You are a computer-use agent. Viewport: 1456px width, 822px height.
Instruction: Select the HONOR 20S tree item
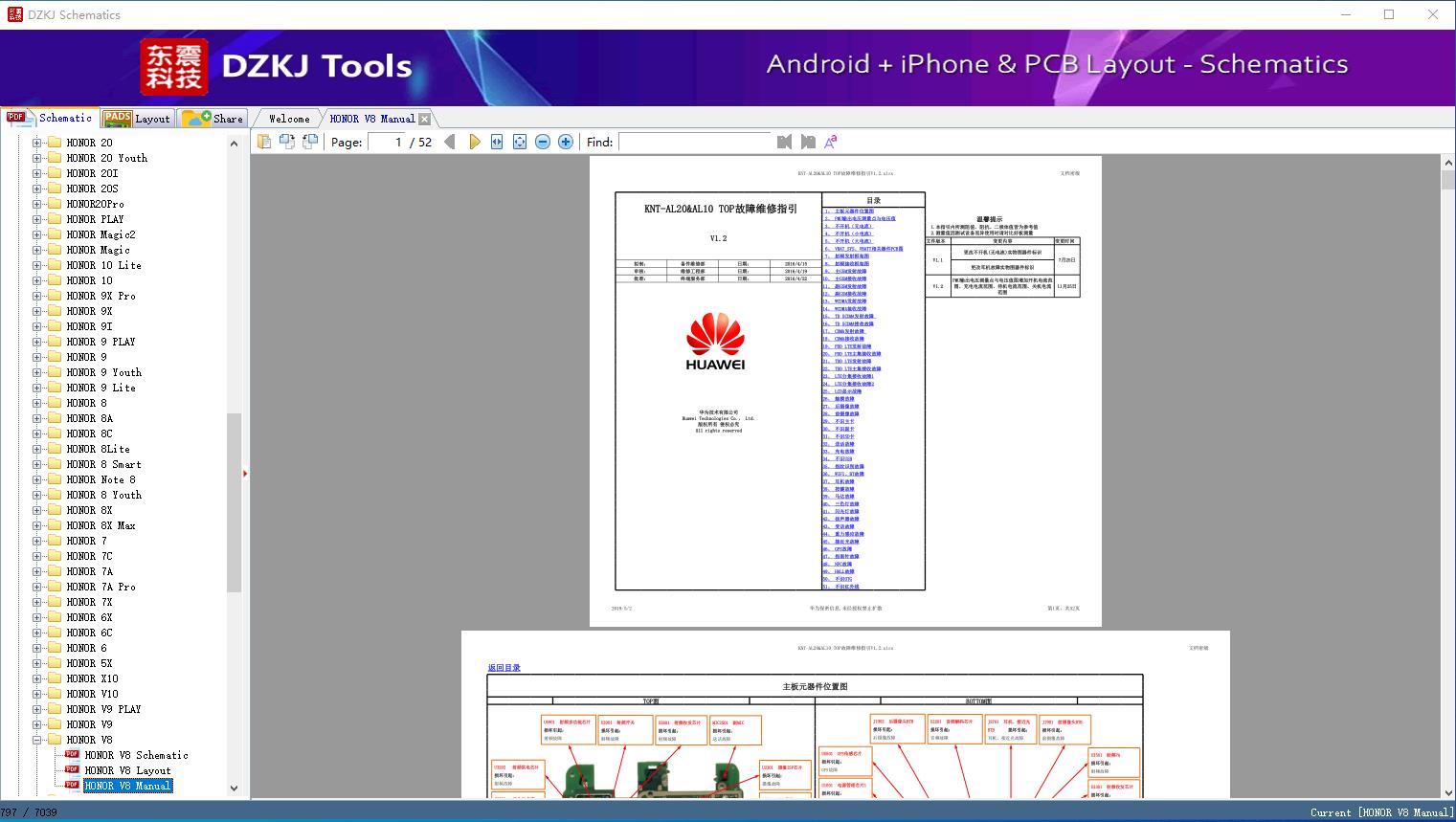93,189
